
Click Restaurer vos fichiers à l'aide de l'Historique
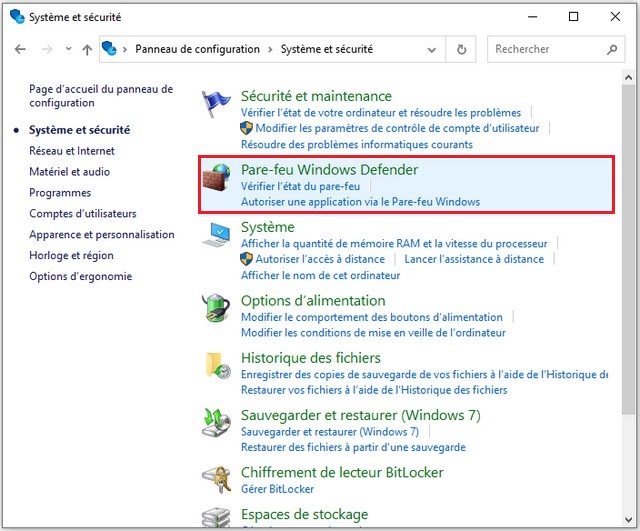[x=374, y=390]
